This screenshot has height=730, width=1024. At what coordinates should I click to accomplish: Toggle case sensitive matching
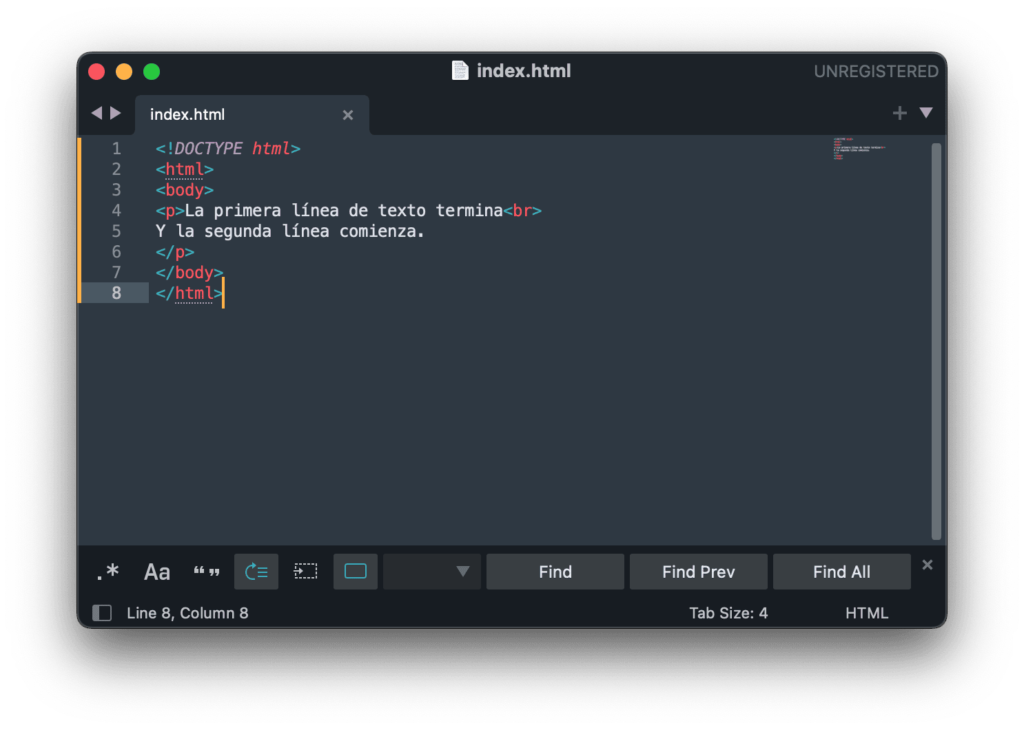point(156,571)
